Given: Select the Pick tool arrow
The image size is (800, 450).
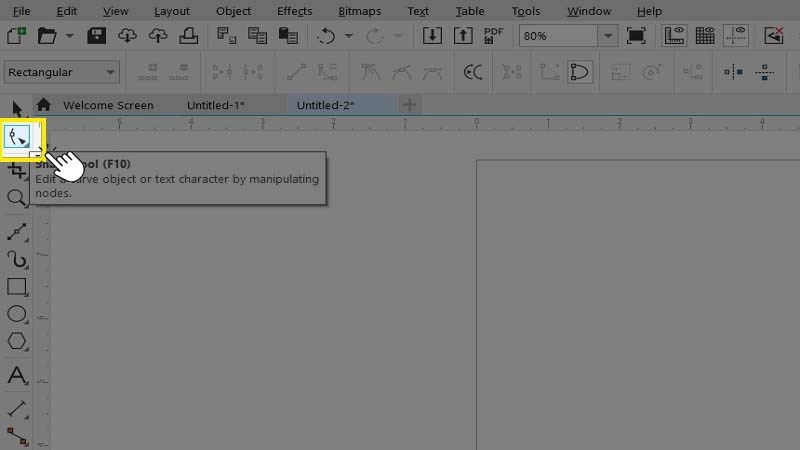Looking at the screenshot, I should [x=17, y=108].
